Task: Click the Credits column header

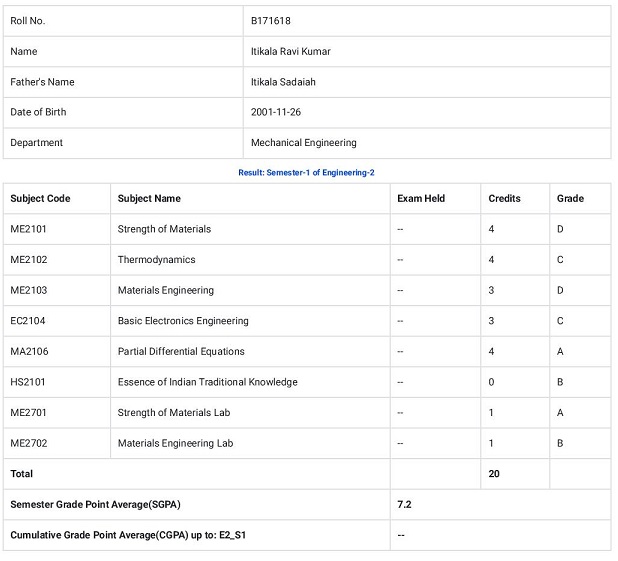Action: point(504,199)
